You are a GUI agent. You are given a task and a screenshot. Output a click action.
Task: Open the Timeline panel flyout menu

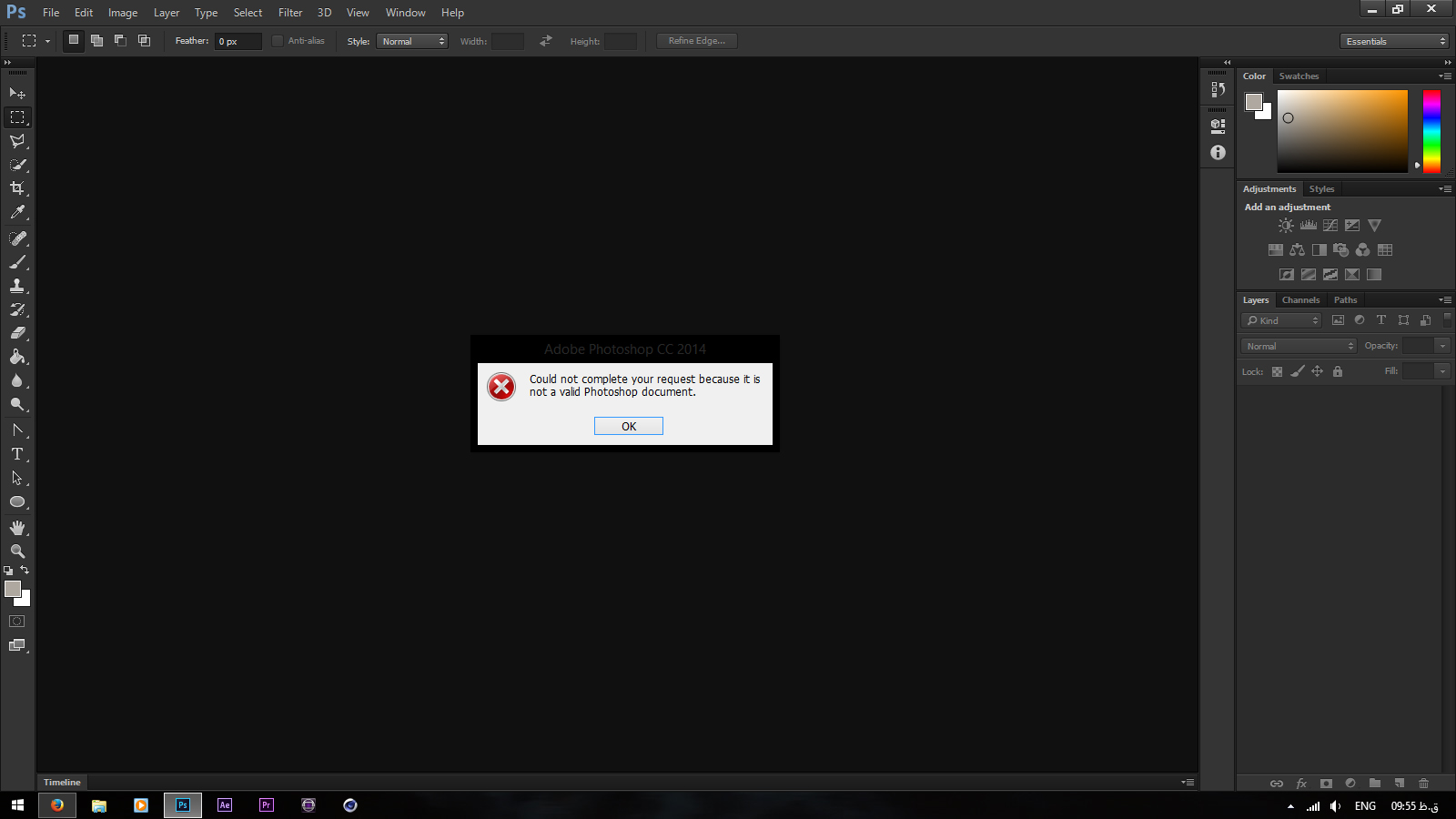[x=1188, y=783]
